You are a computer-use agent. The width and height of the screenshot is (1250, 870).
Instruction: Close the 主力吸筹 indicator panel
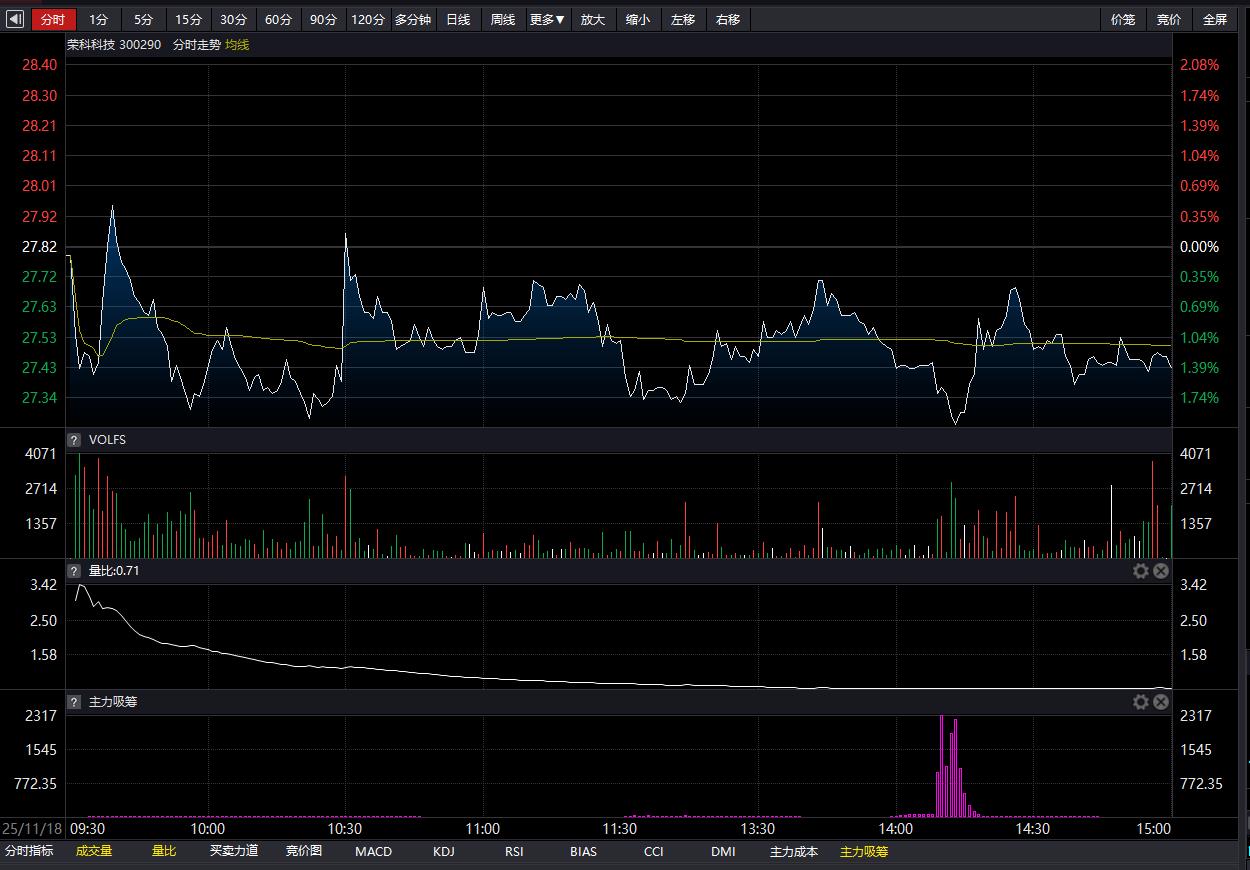[x=1161, y=702]
